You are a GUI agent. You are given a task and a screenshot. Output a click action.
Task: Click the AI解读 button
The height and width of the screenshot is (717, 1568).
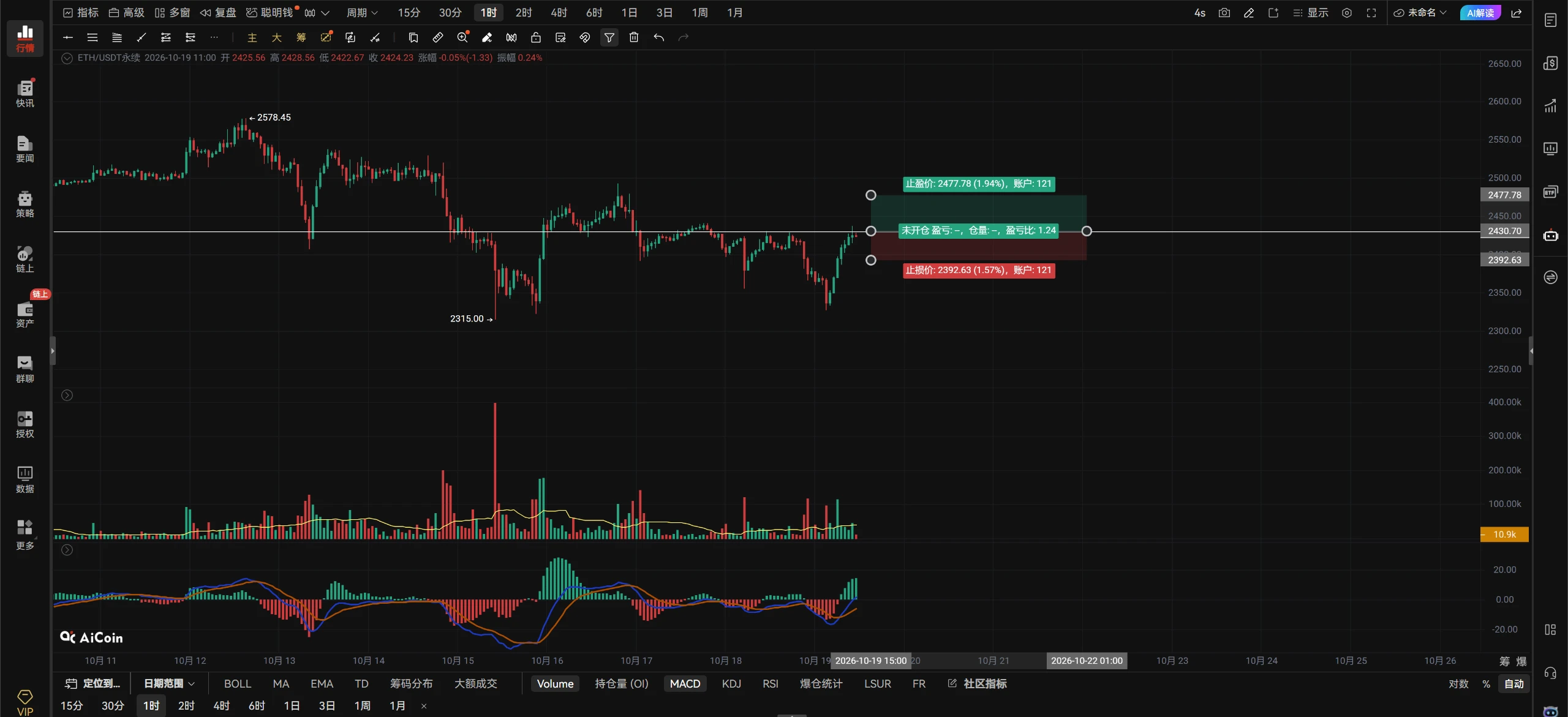pos(1480,13)
